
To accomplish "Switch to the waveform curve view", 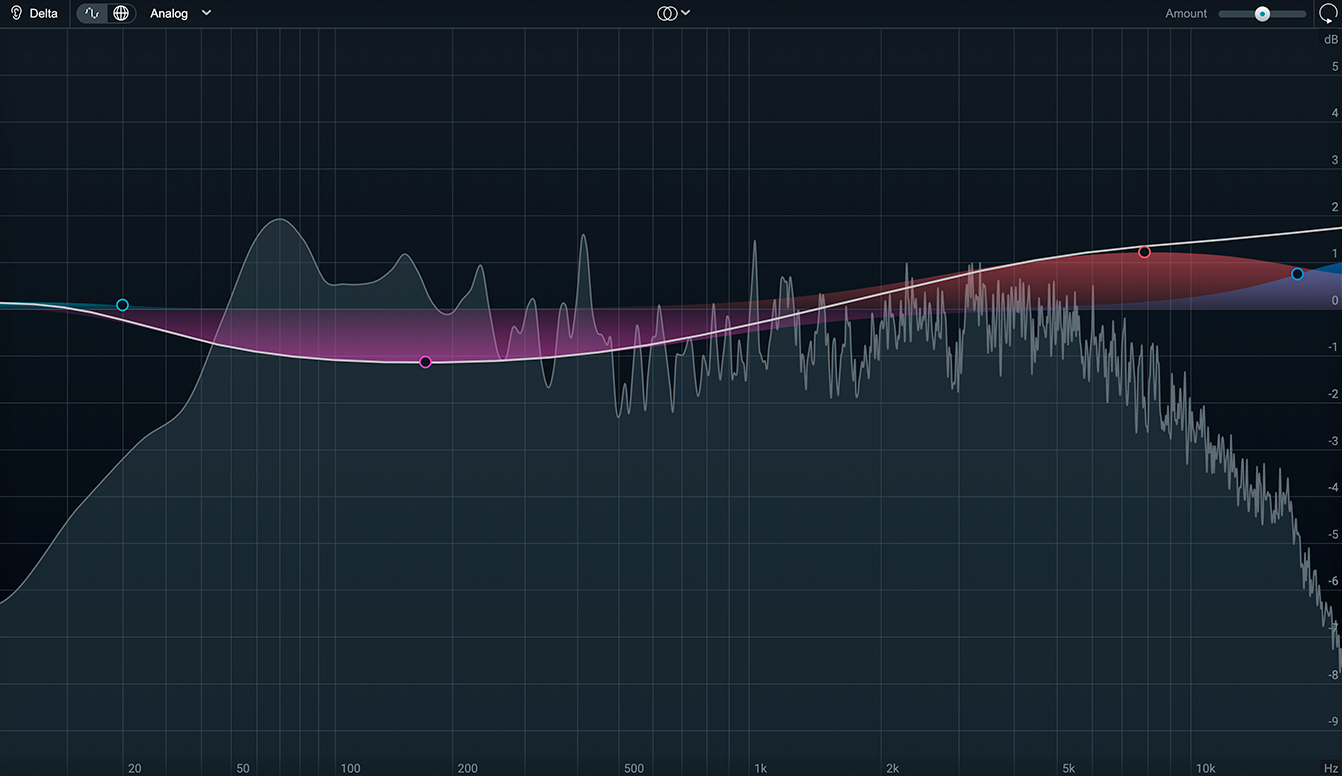I will pyautogui.click(x=92, y=14).
